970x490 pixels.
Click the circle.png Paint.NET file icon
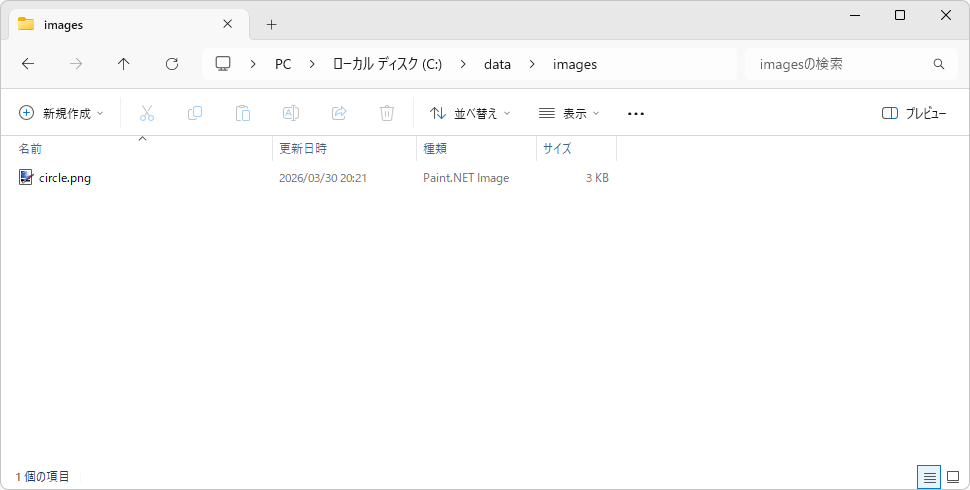[25, 178]
